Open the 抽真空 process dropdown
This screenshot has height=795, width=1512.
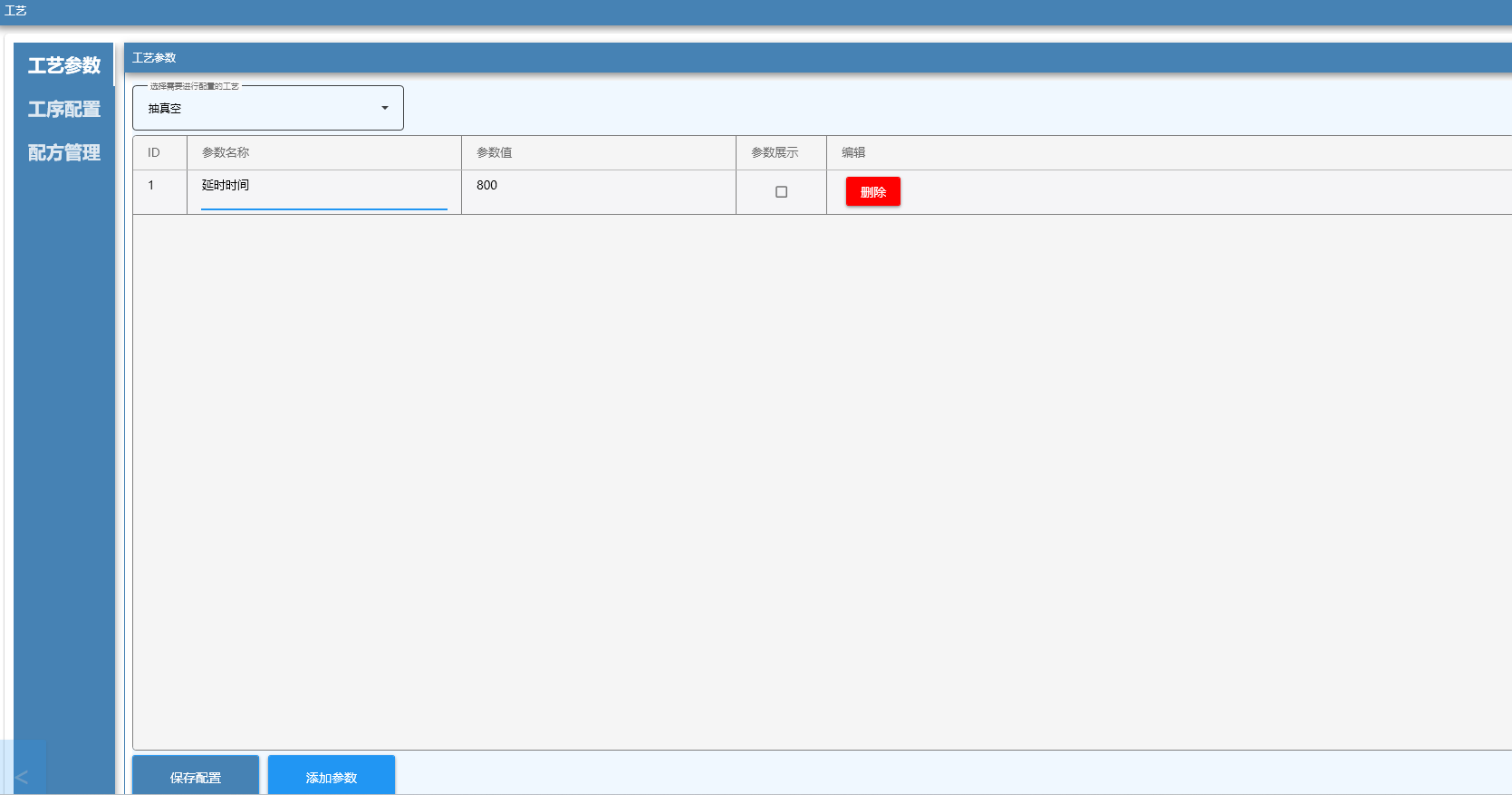268,108
